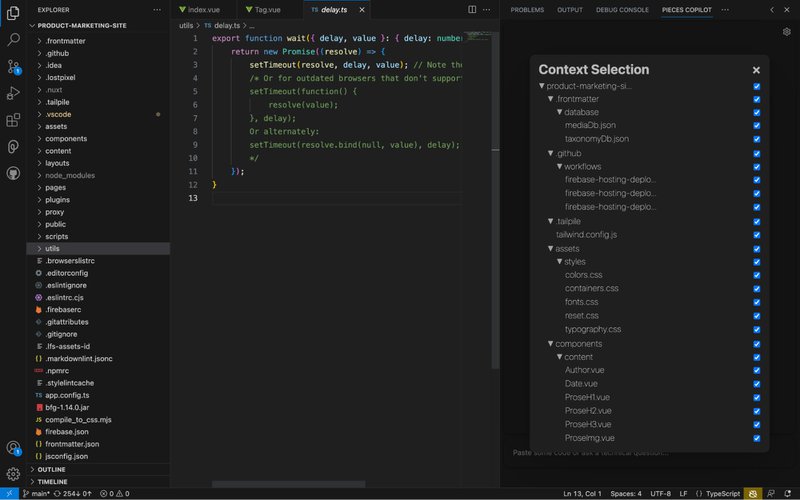Change indentation Spaces: 4
This screenshot has width=800, height=500.
tap(626, 493)
